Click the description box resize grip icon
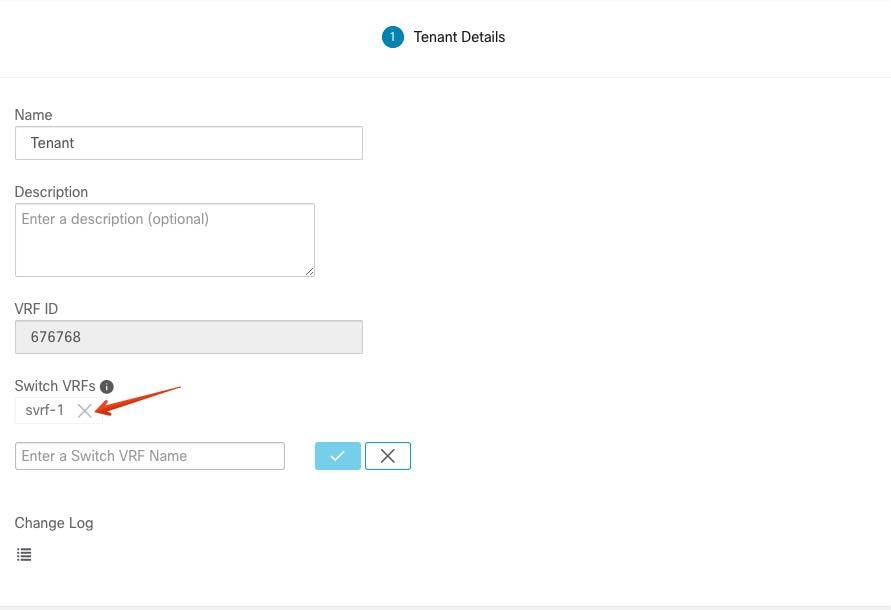The height and width of the screenshot is (610, 891). 309,271
